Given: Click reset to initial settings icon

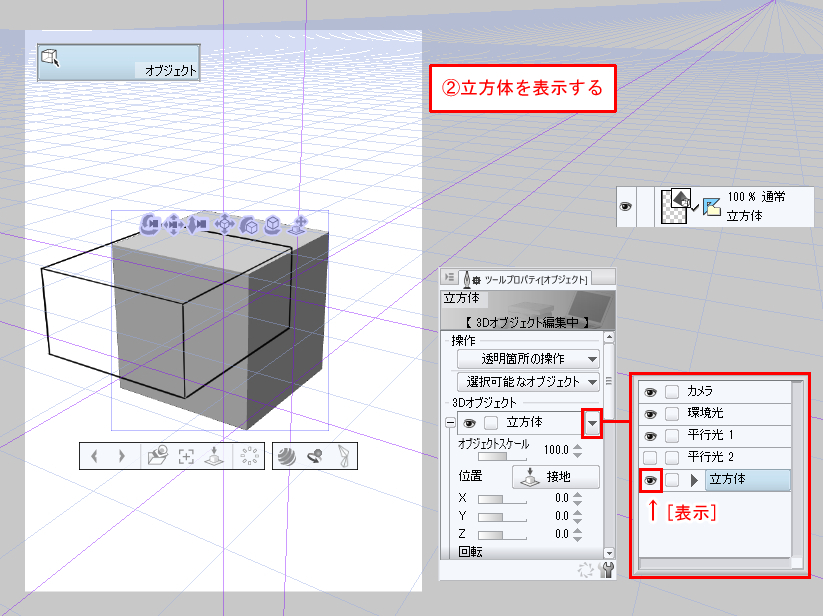Looking at the screenshot, I should (x=586, y=570).
